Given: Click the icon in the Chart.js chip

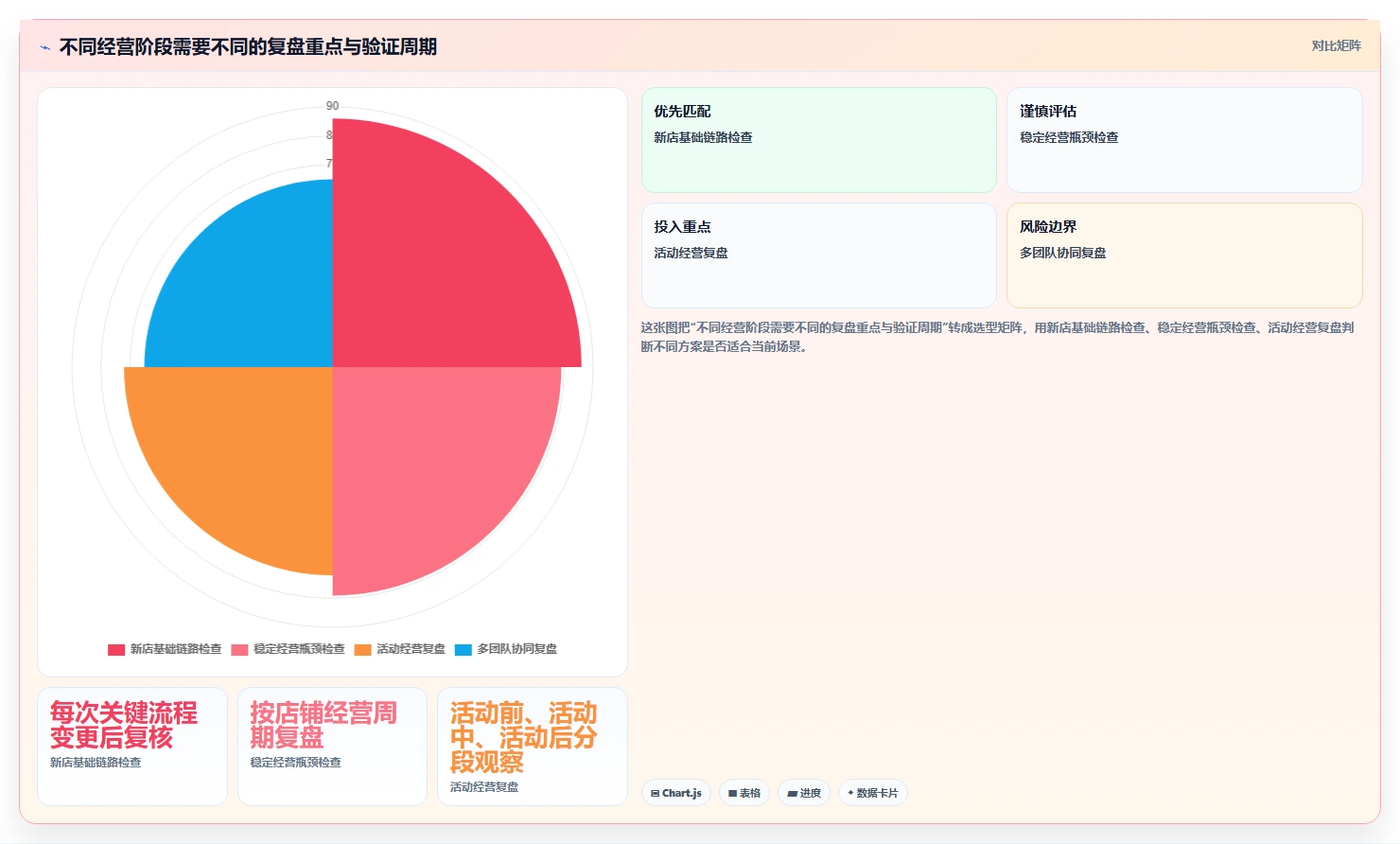Looking at the screenshot, I should click(x=655, y=794).
